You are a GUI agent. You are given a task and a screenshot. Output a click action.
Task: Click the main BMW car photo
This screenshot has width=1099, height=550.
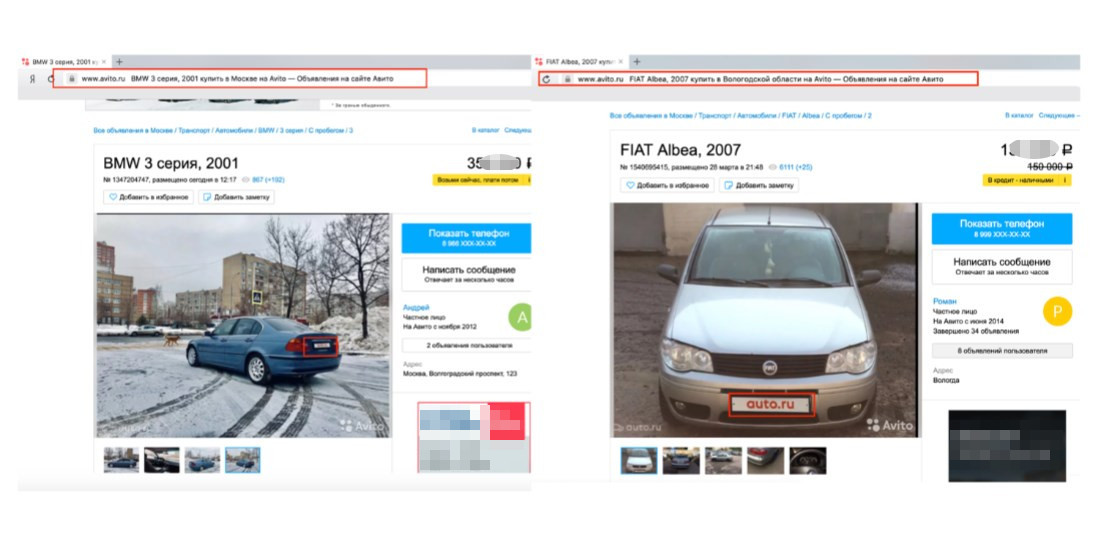243,326
